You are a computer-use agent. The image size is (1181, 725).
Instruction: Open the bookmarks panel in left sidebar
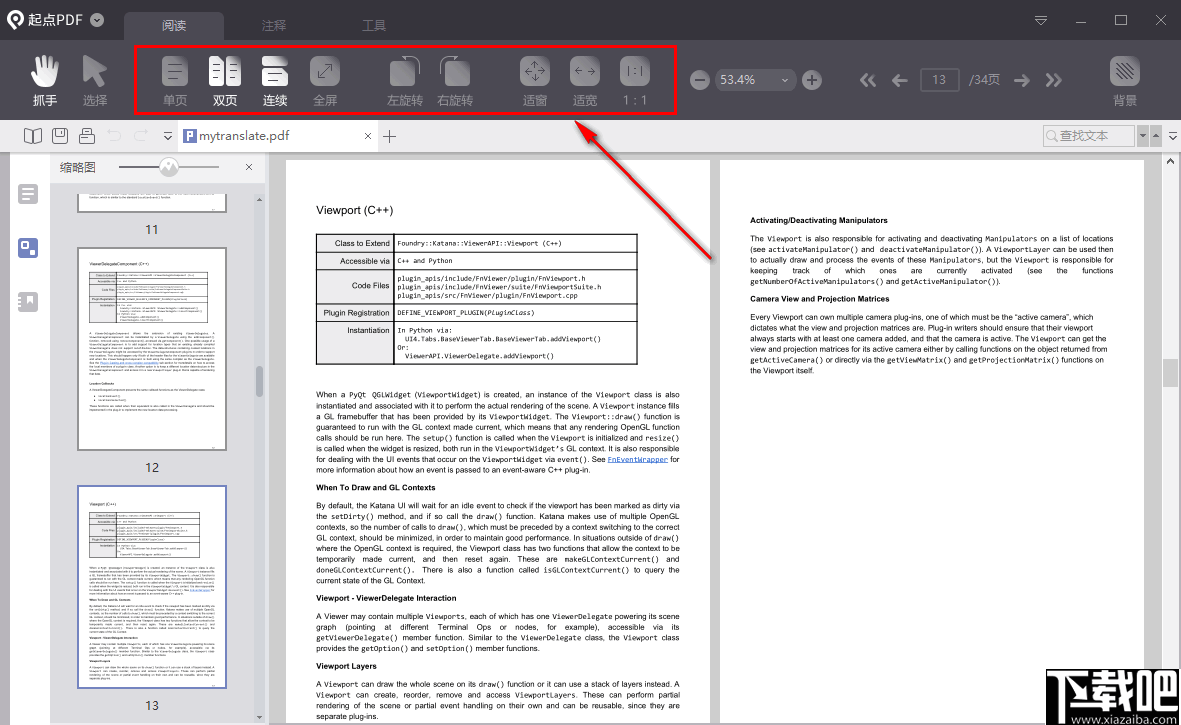point(29,301)
